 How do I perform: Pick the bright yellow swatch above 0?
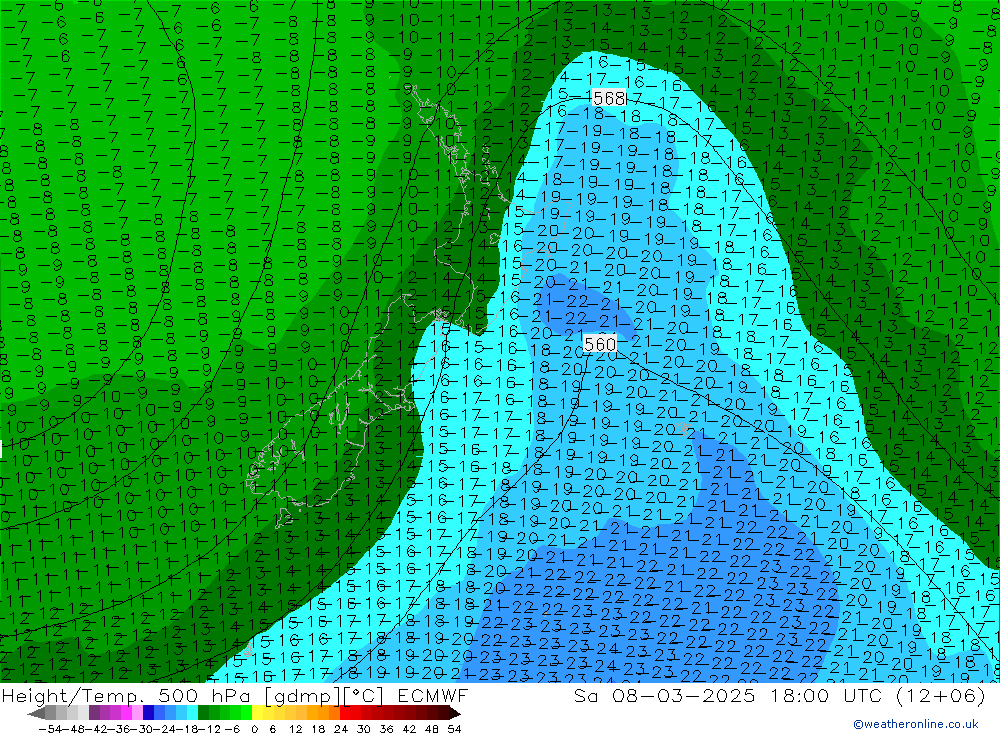tap(257, 713)
